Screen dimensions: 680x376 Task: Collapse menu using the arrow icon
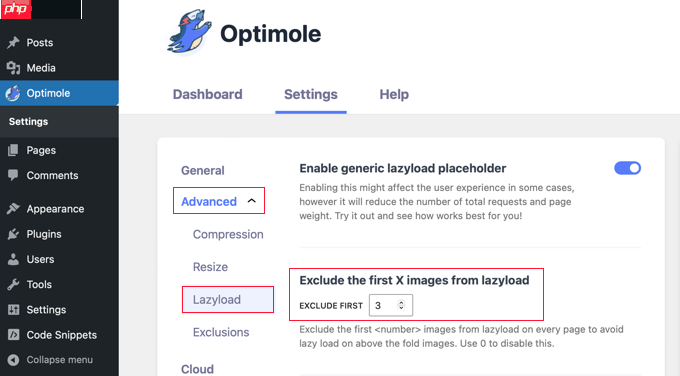point(13,360)
